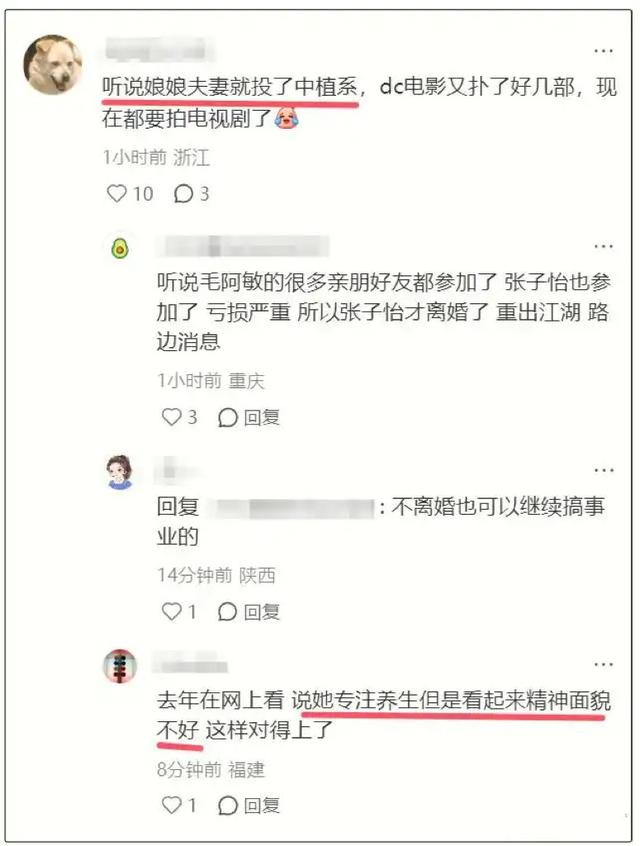The height and width of the screenshot is (846, 640).
Task: Tap the comment text starting 听说毛阿敏
Action: pos(383,311)
